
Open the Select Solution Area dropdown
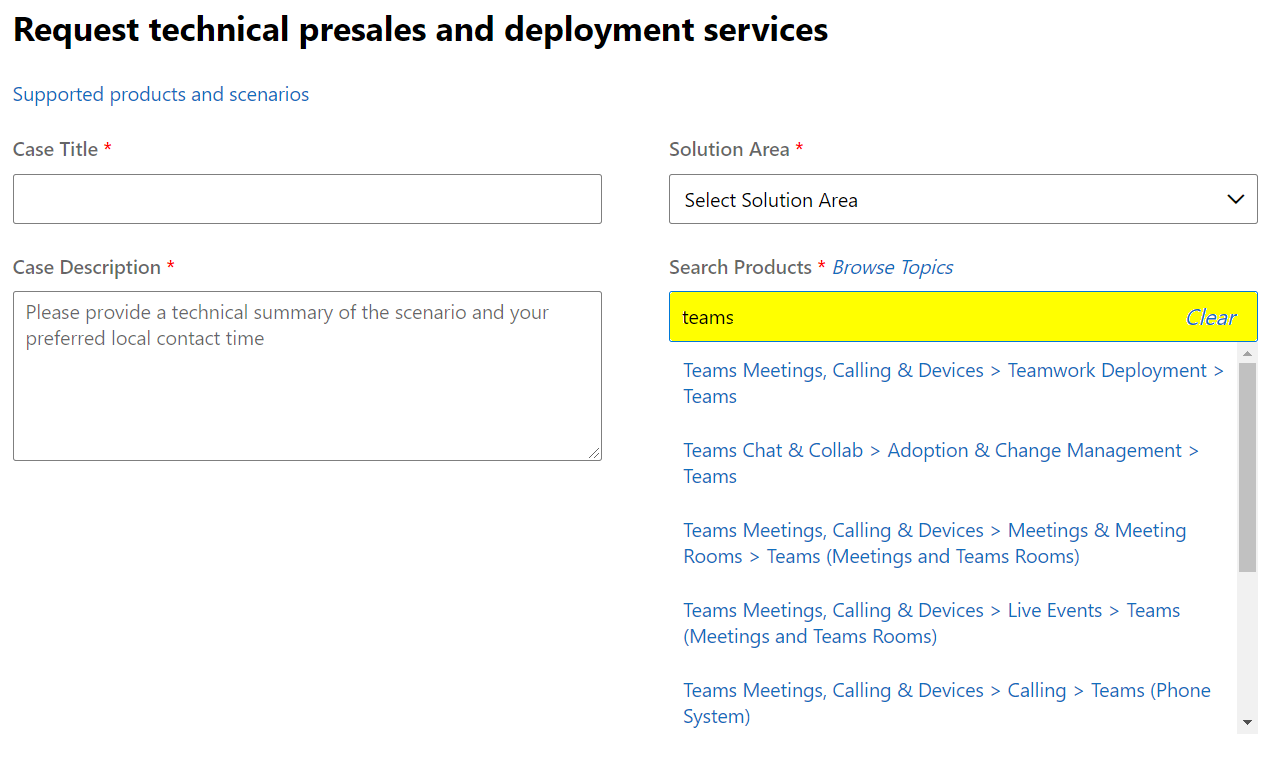950,199
